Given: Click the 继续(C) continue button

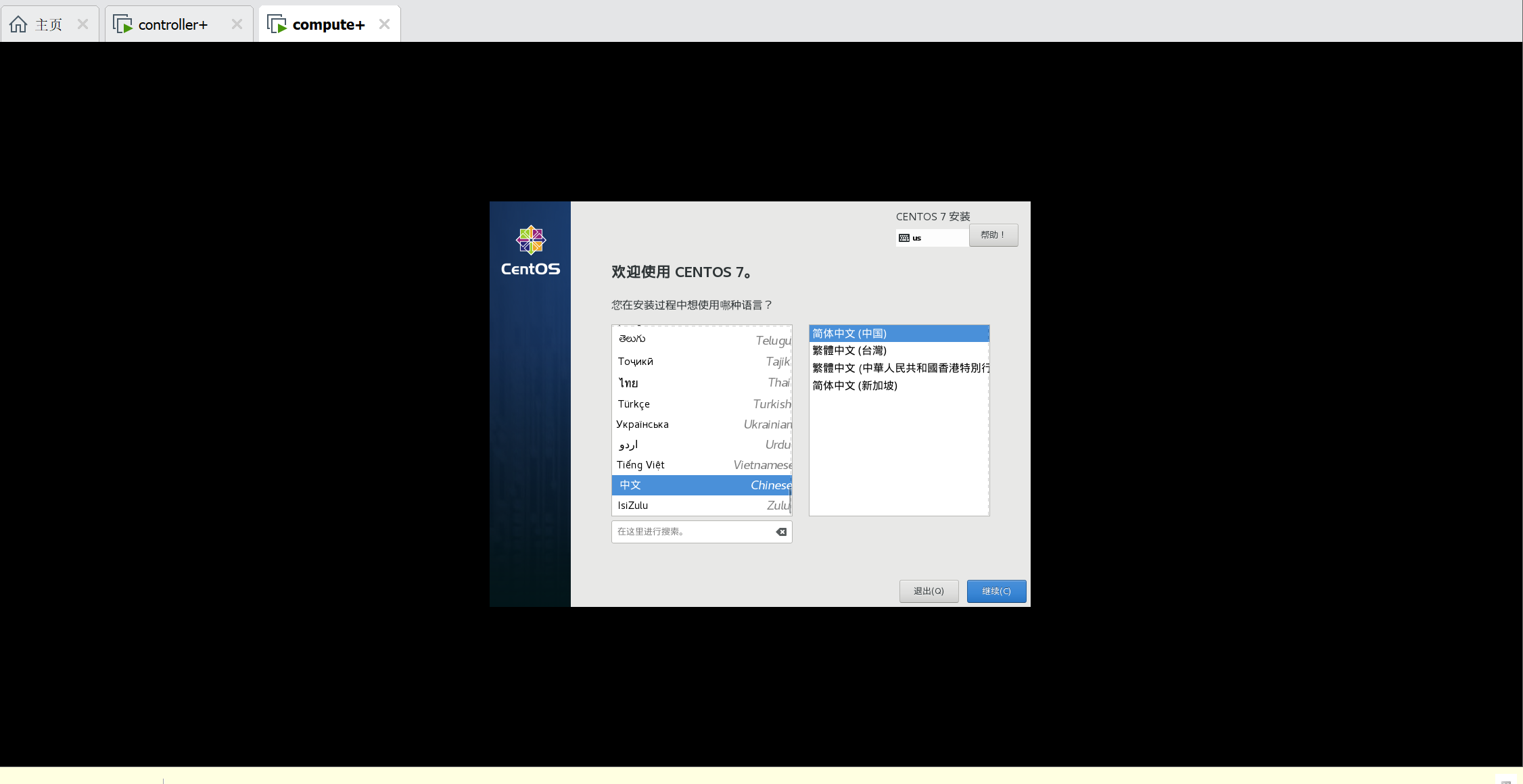Looking at the screenshot, I should 996,591.
